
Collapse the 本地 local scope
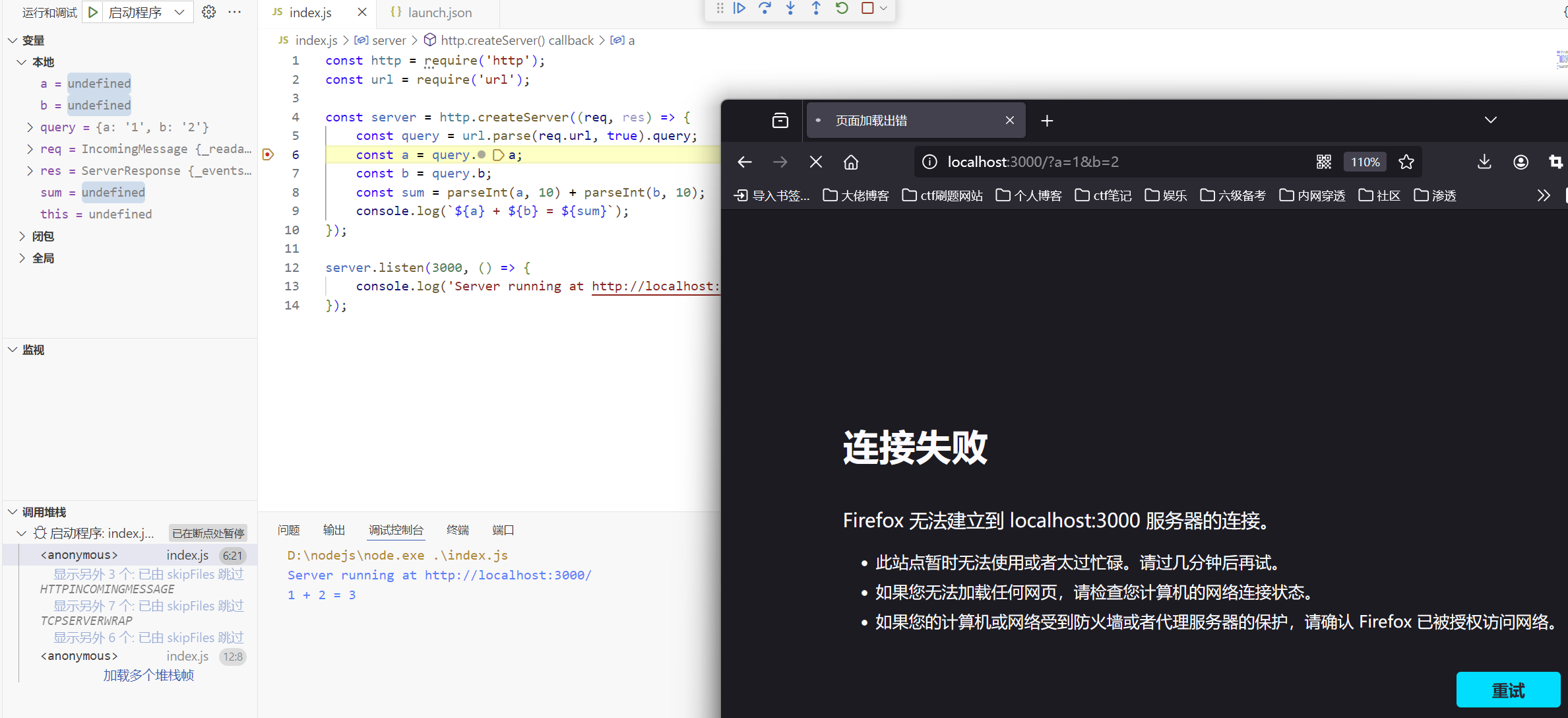click(22, 62)
